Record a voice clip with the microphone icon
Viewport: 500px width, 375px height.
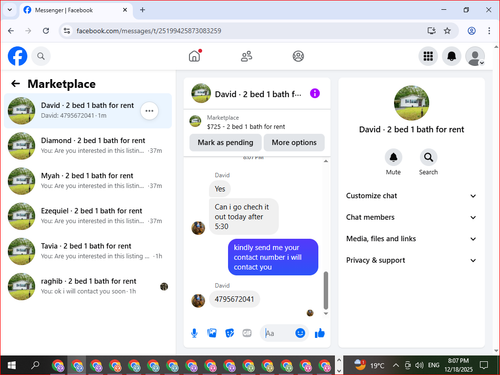point(194,333)
